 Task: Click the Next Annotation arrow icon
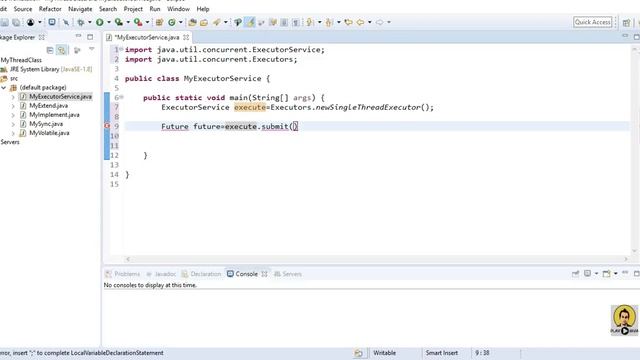click(310, 22)
